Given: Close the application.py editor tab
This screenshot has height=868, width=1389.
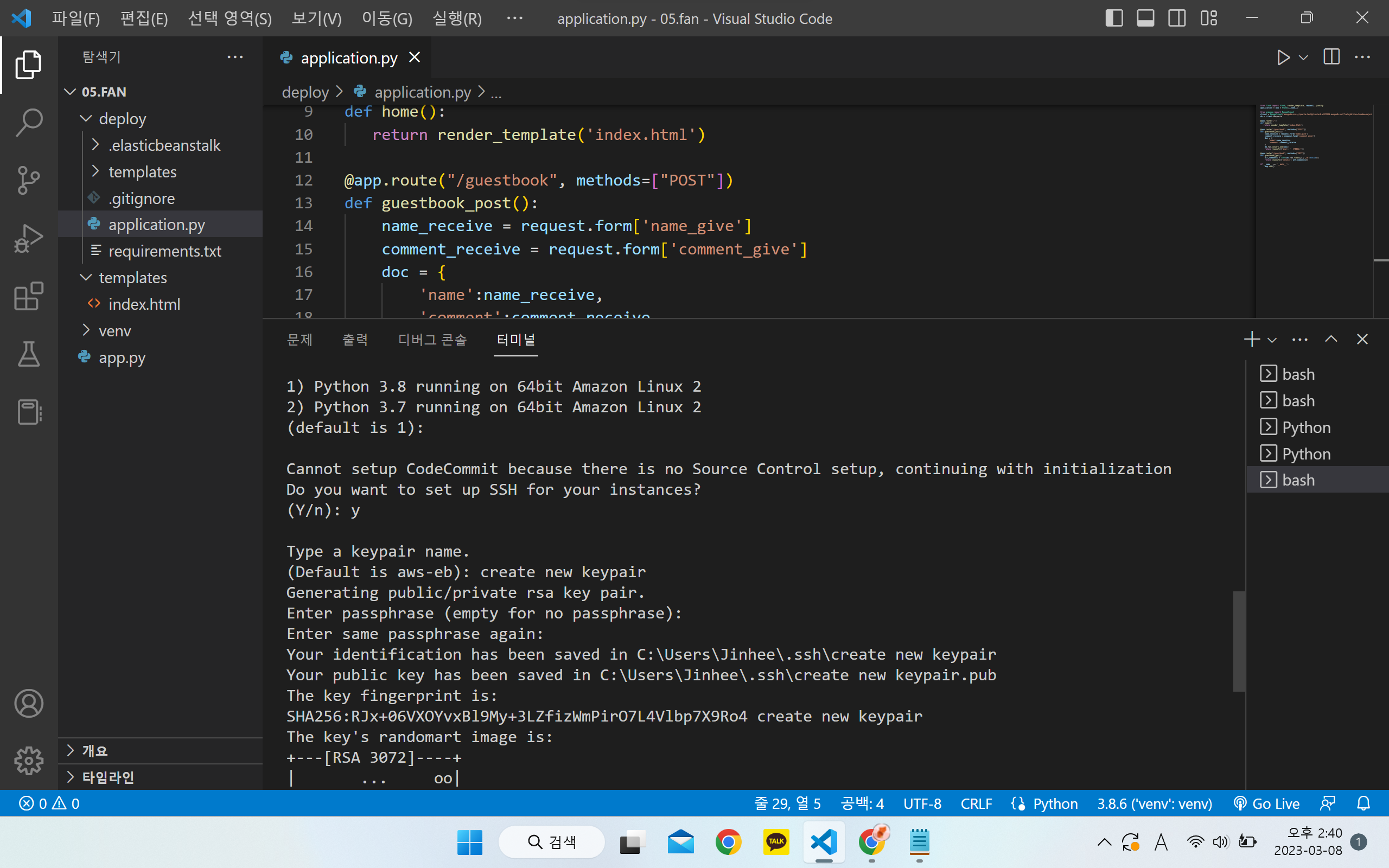Looking at the screenshot, I should click(415, 58).
